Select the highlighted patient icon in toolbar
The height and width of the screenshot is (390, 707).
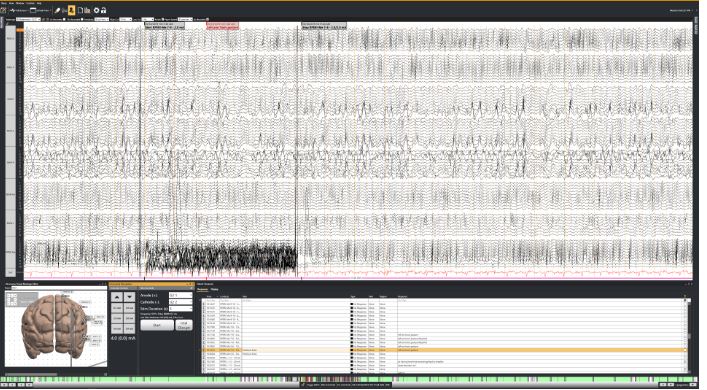click(71, 10)
